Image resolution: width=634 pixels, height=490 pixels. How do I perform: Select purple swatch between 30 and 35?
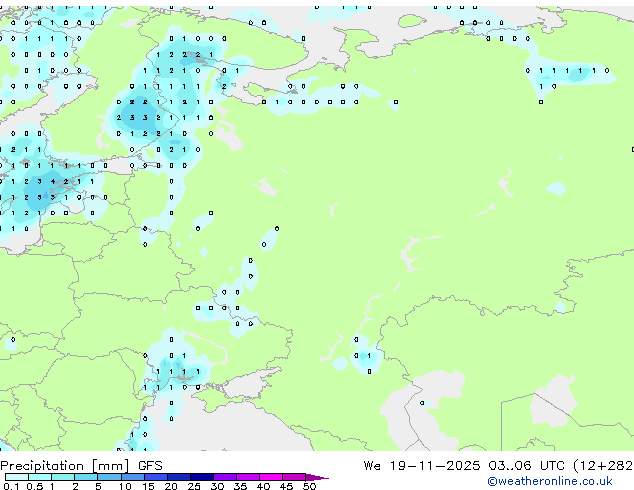click(225, 477)
